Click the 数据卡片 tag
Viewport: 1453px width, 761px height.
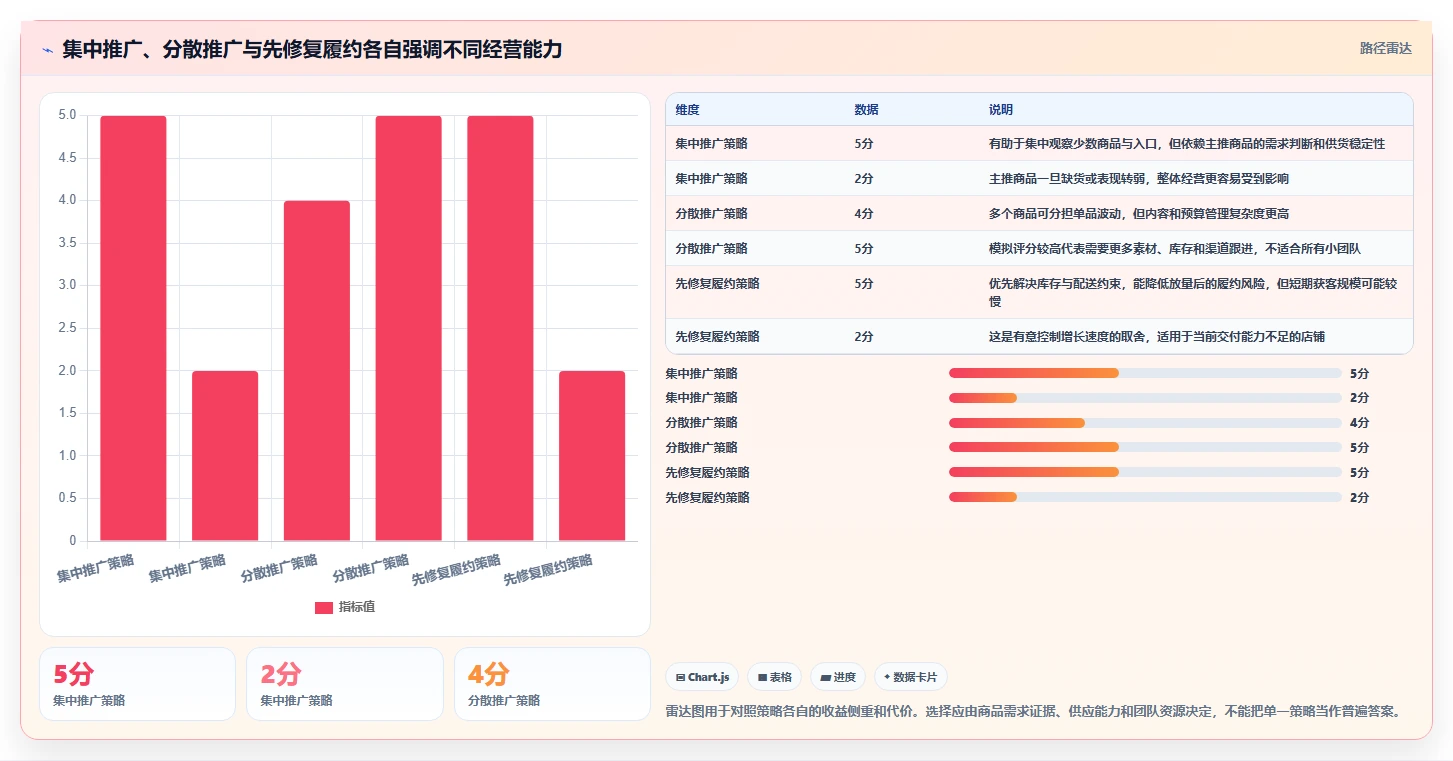click(910, 677)
